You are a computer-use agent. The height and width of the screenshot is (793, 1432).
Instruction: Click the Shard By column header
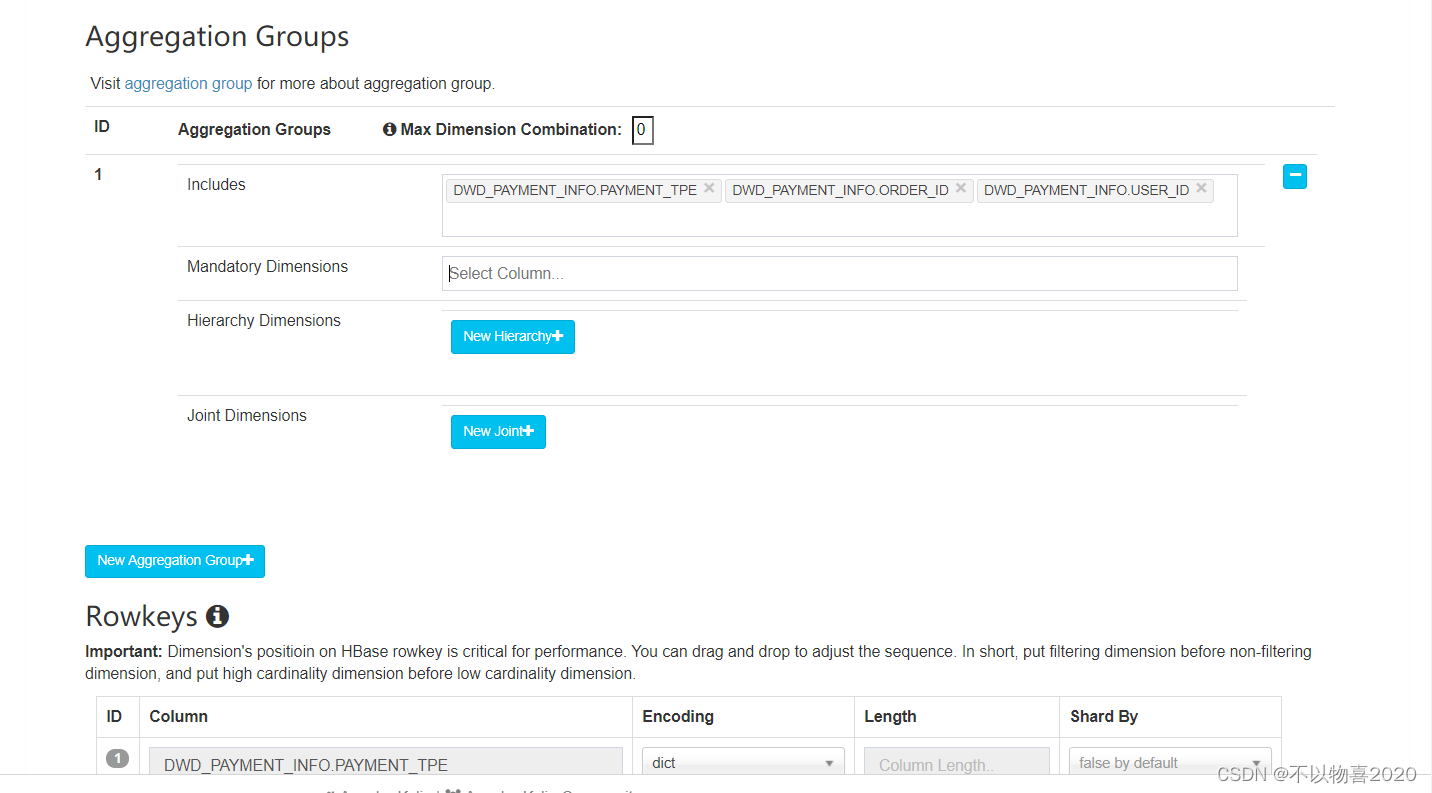1104,716
